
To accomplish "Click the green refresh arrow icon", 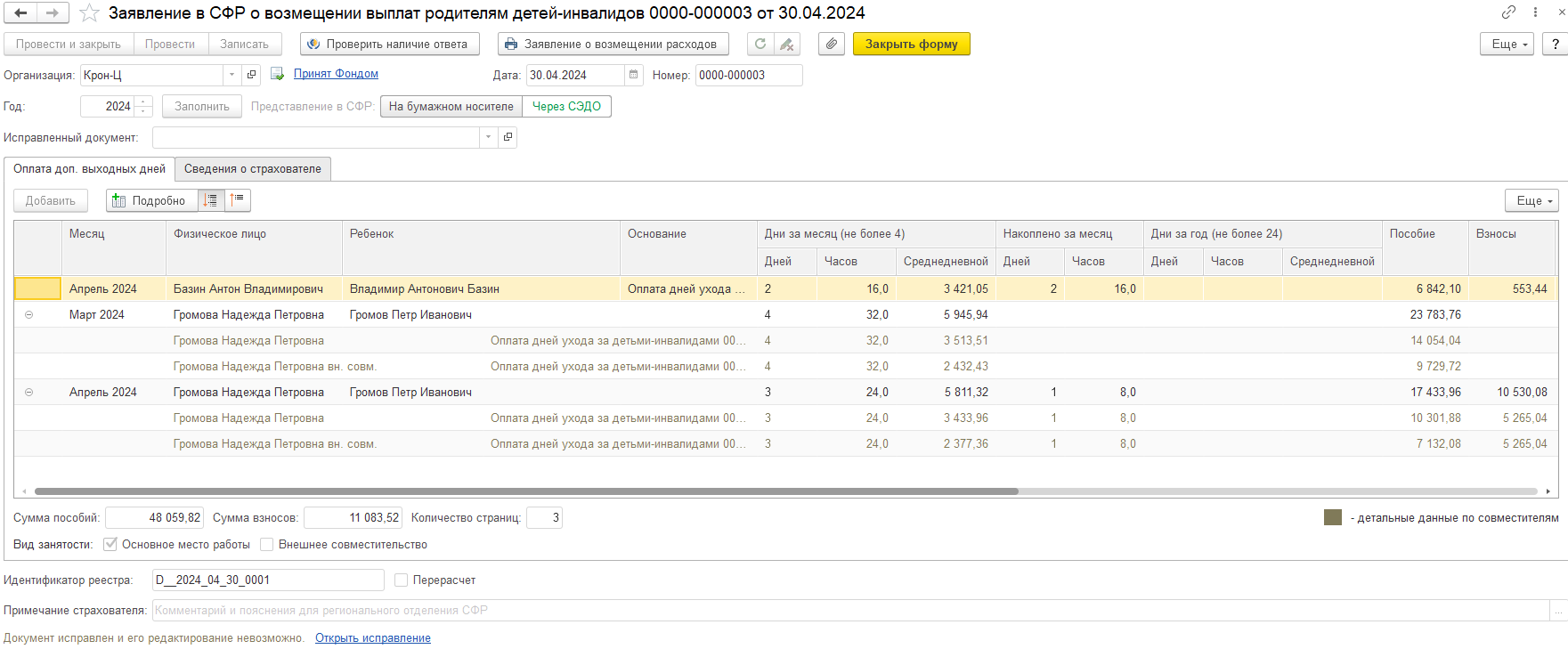I will click(760, 44).
